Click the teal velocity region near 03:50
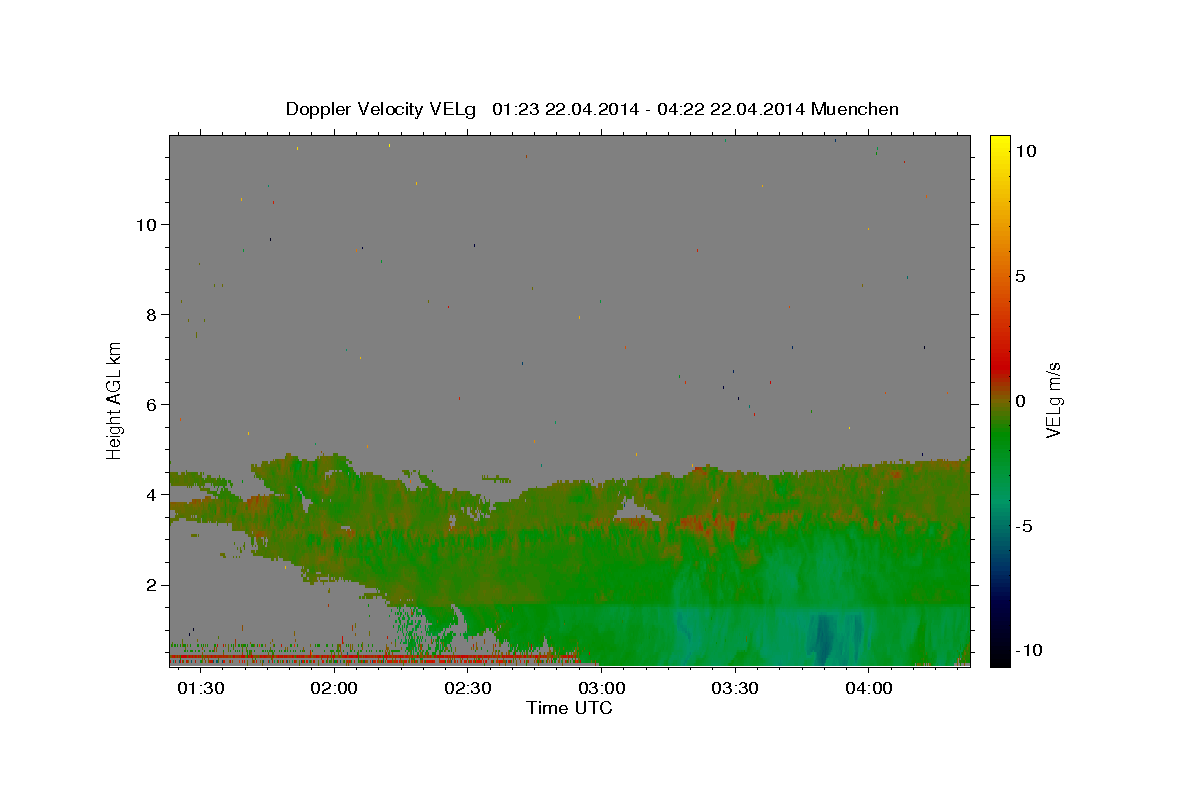This screenshot has width=1200, height=800. [825, 640]
